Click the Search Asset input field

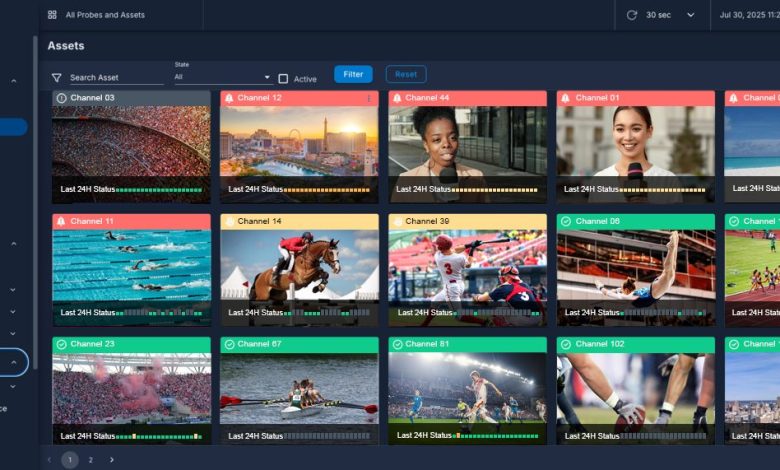pos(115,77)
